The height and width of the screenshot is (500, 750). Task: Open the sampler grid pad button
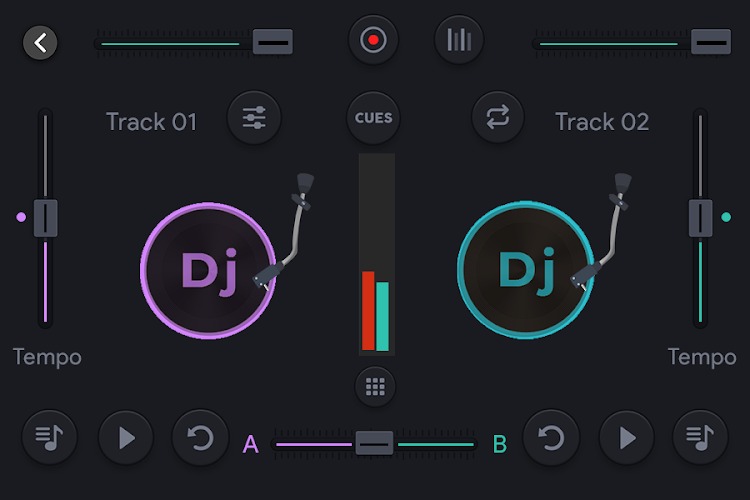pos(375,387)
